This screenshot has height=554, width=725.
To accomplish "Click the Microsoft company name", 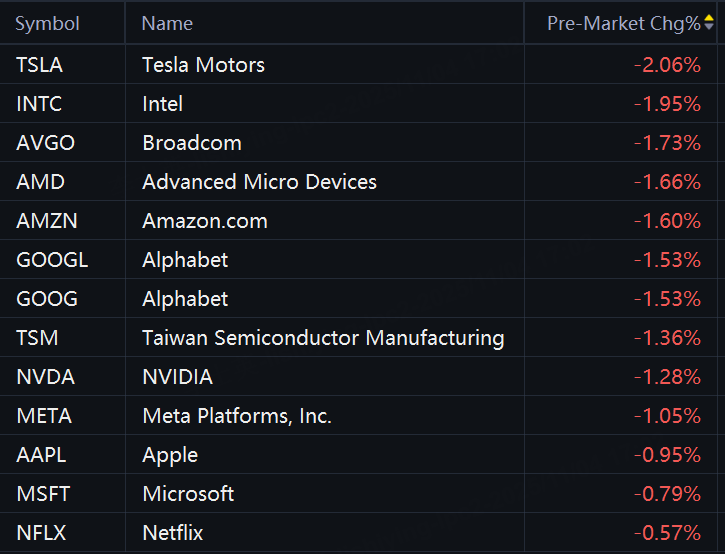I will (x=188, y=494).
